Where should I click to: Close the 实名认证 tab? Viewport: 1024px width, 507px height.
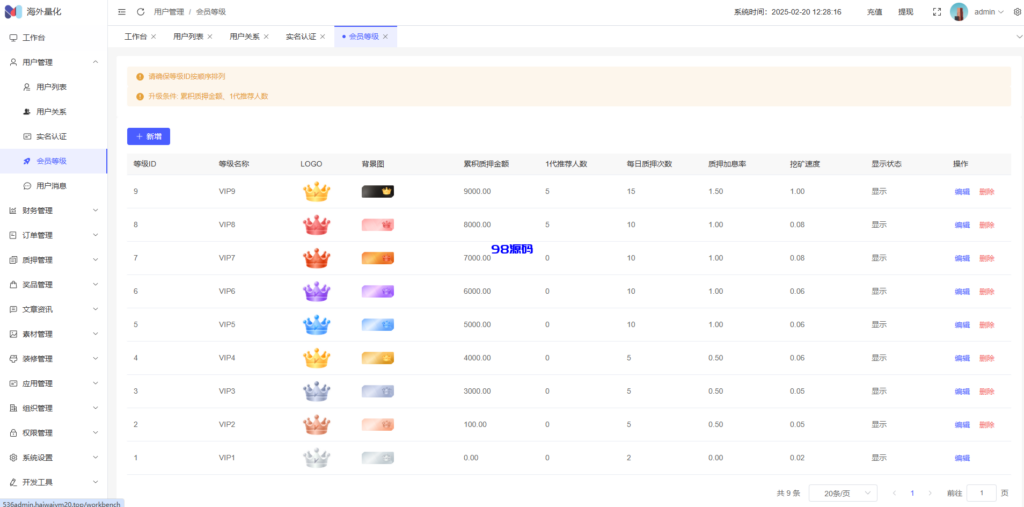[x=323, y=37]
